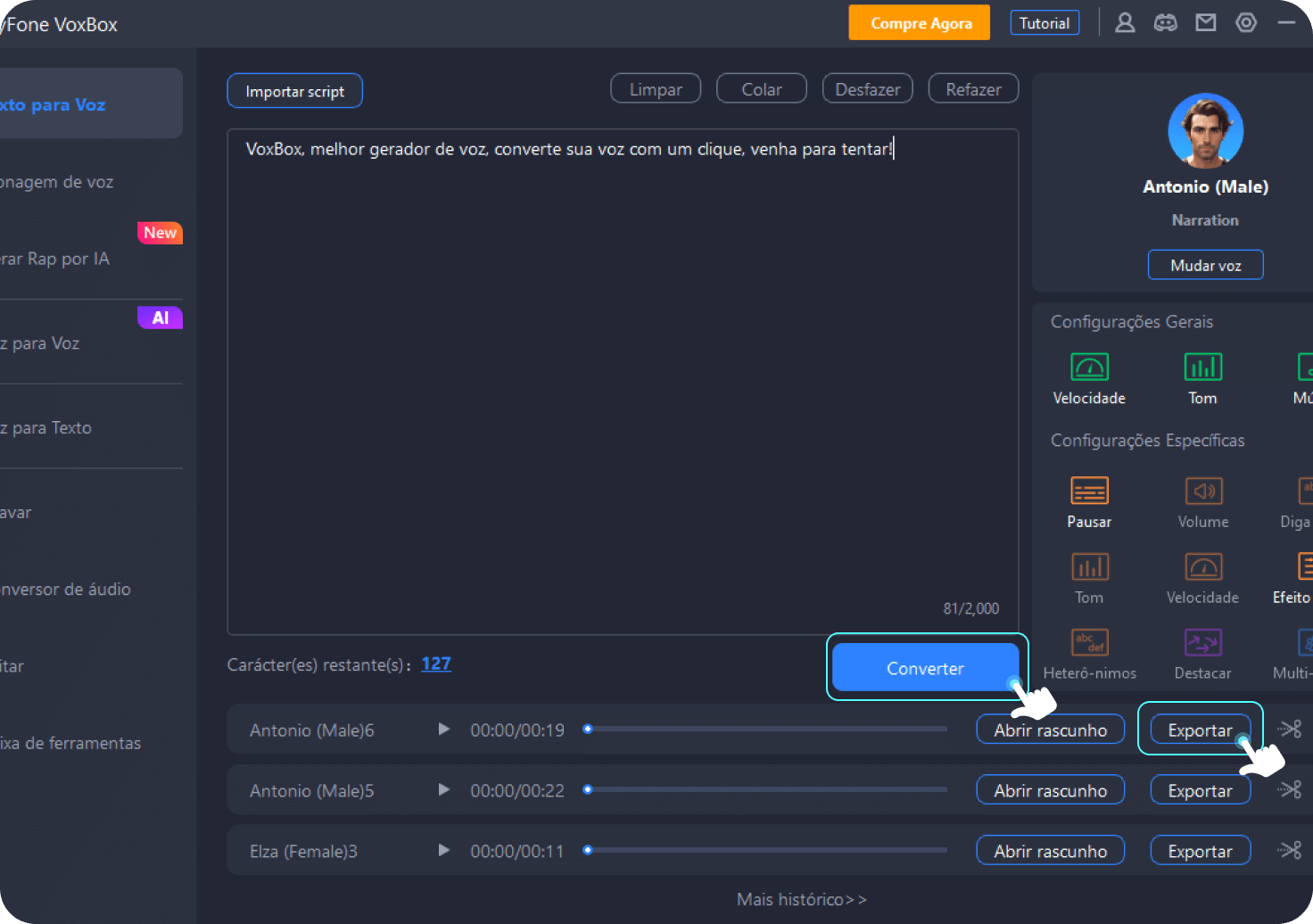Open the settings gear icon
1313x924 pixels.
click(1246, 23)
